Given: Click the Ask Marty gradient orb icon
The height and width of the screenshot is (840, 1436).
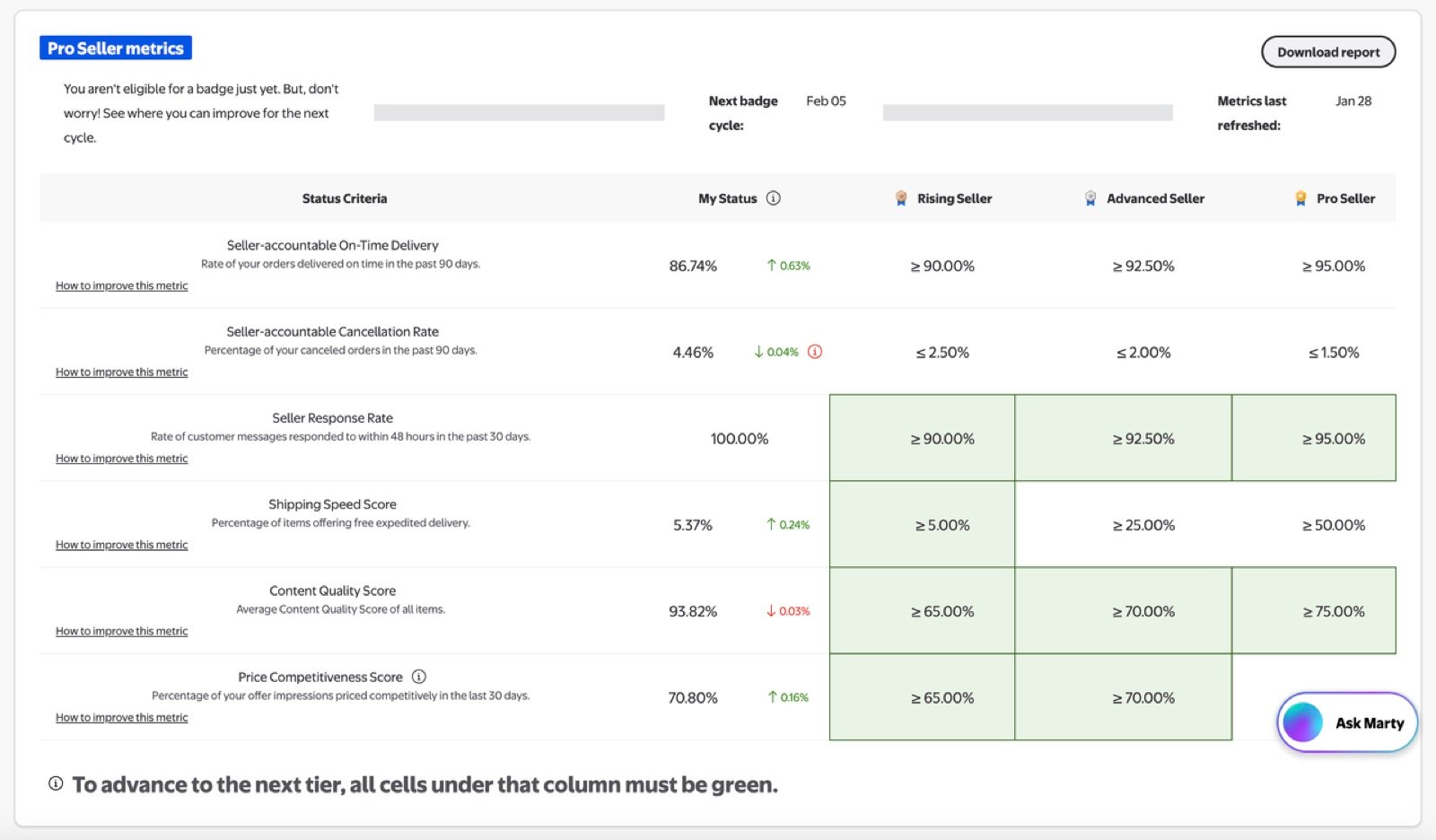Looking at the screenshot, I should (x=1303, y=722).
